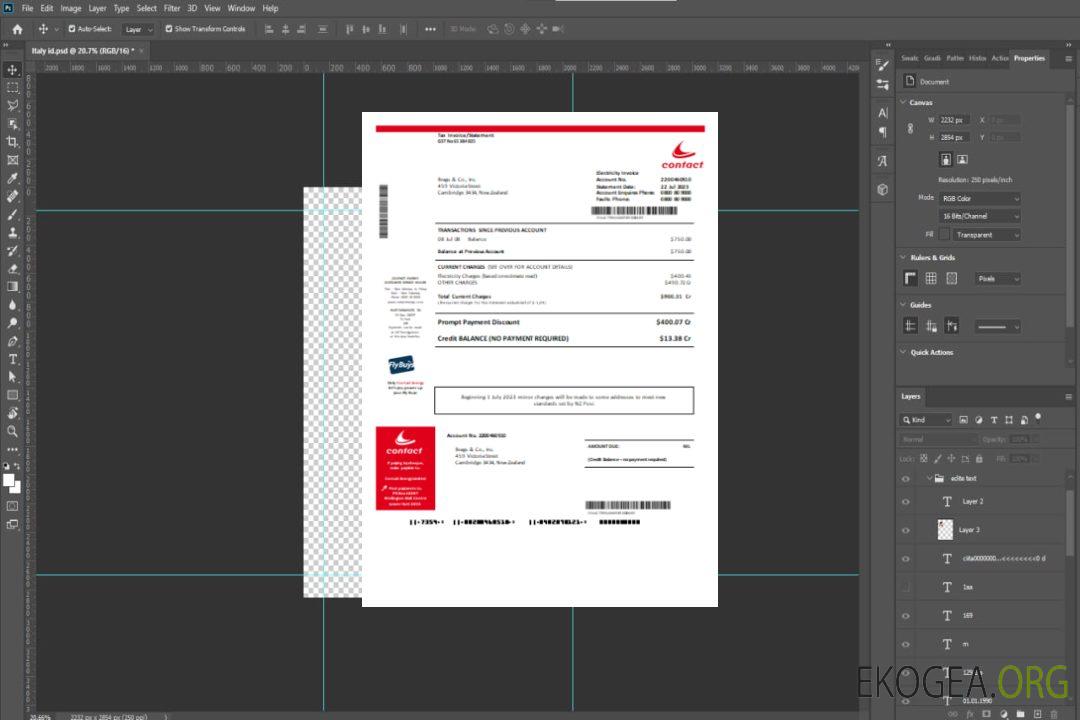Open the Filter menu

(172, 8)
